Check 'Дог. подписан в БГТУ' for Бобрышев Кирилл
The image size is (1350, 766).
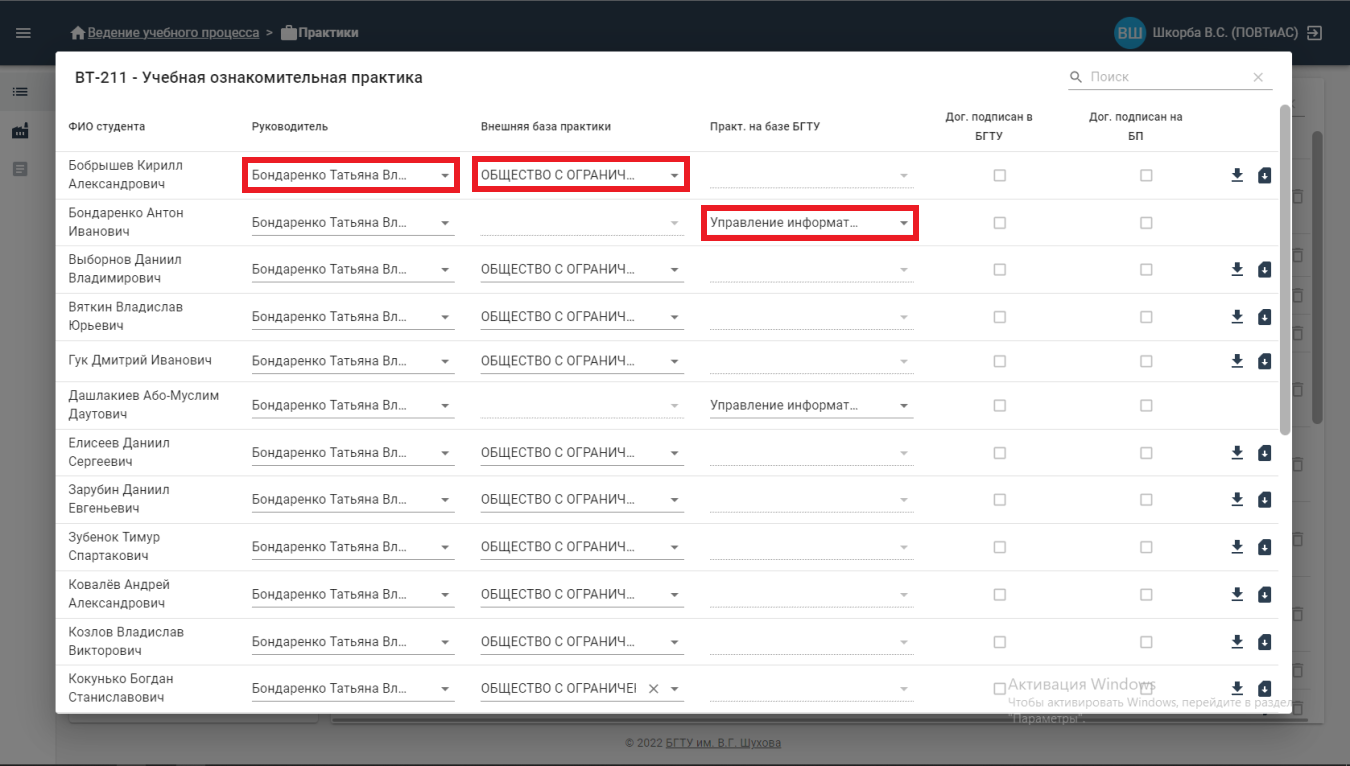point(999,175)
